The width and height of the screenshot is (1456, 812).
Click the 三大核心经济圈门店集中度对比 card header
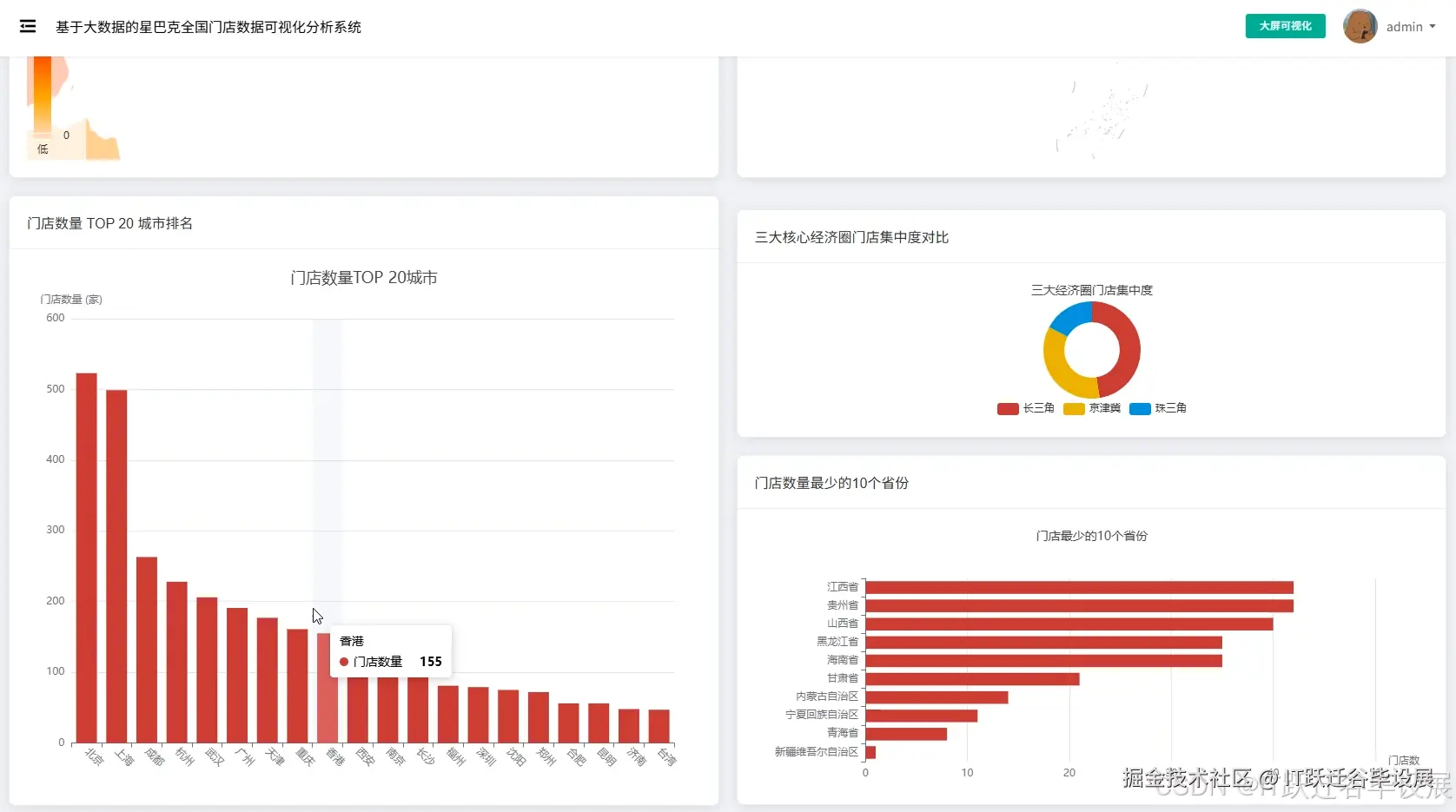pyautogui.click(x=852, y=237)
